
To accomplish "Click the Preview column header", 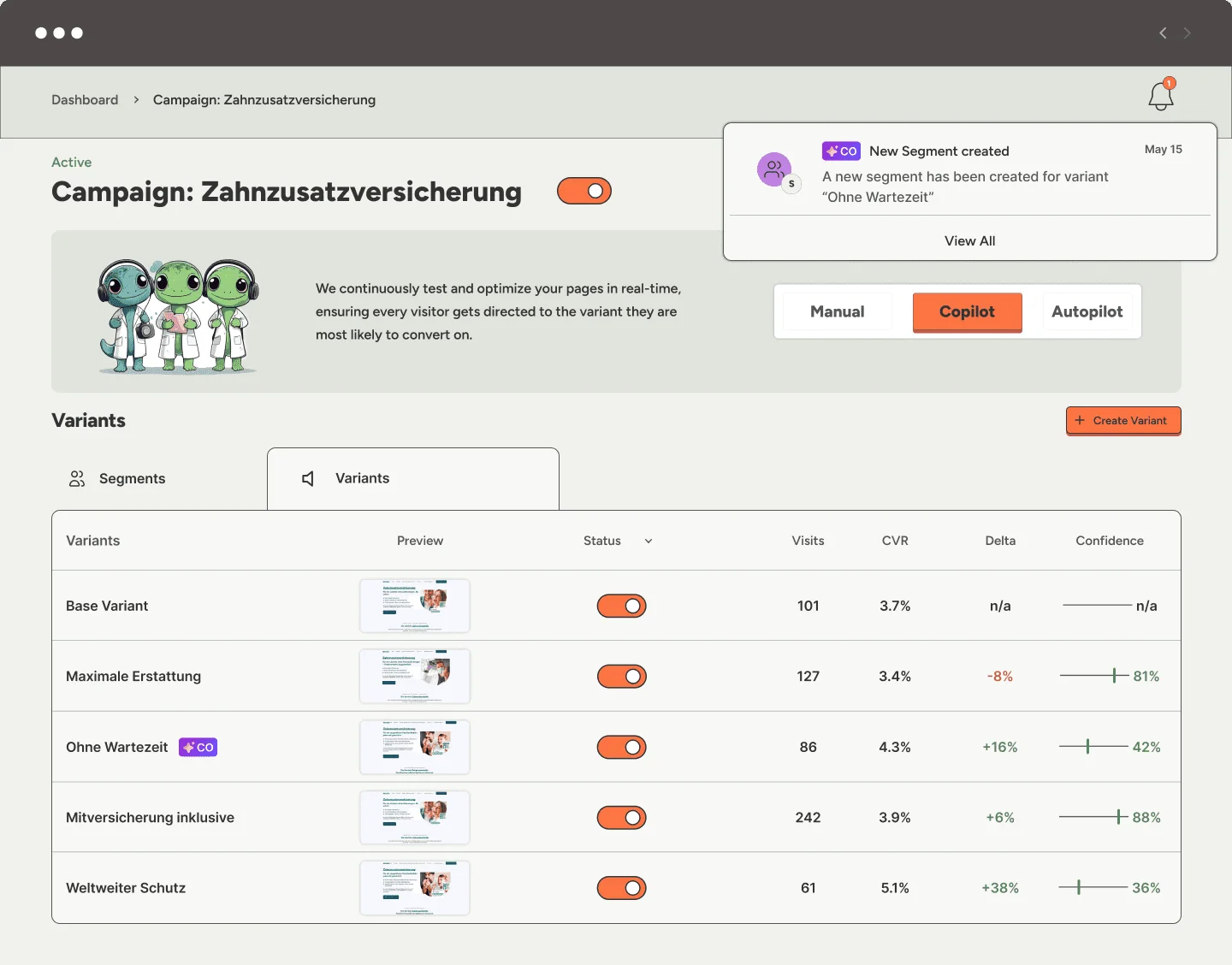I will coord(420,541).
